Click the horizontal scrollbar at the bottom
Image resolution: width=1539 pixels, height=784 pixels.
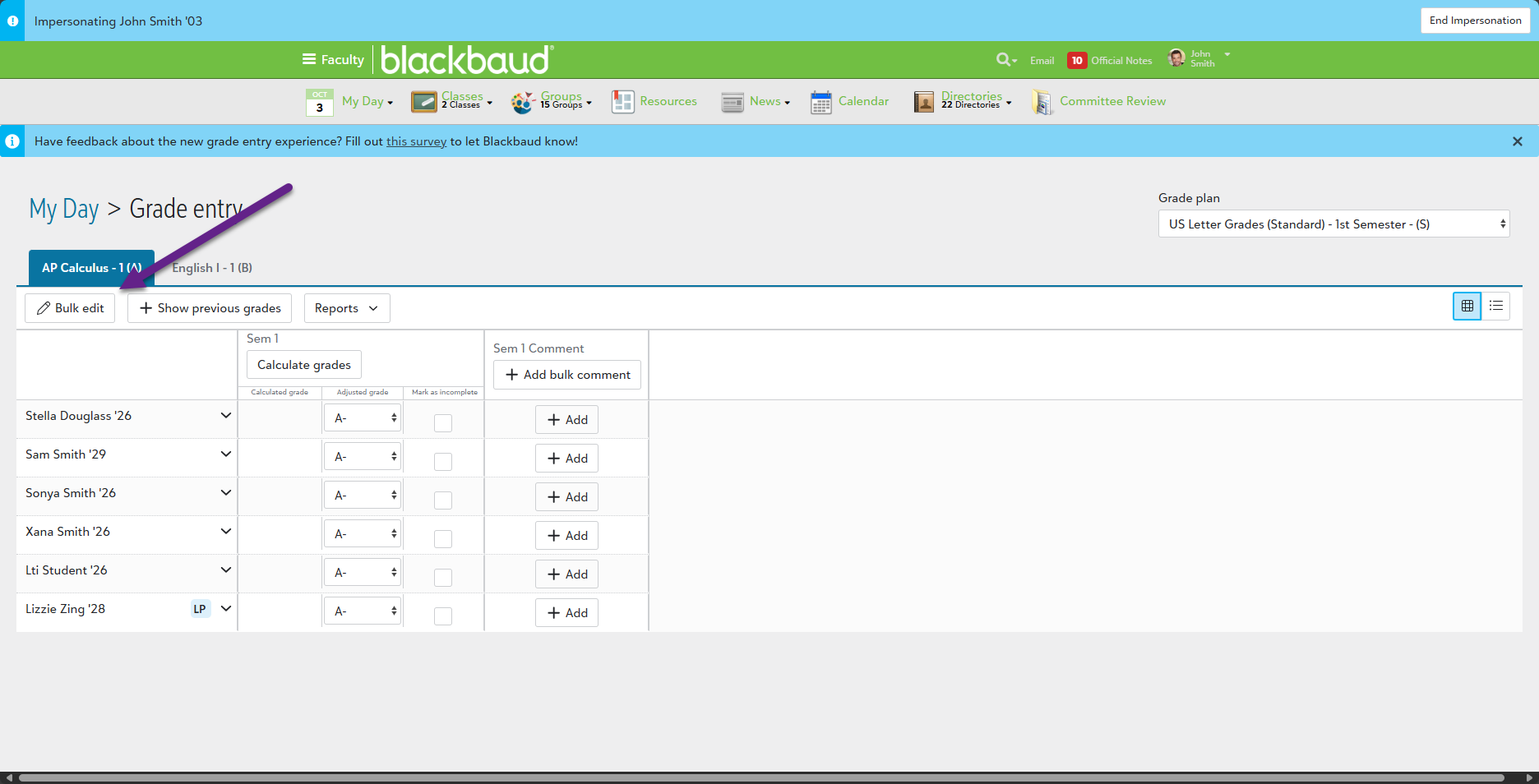point(761,777)
